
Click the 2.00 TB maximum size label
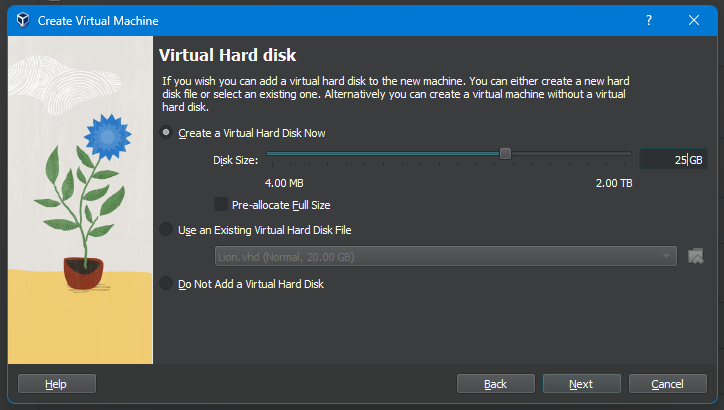click(x=613, y=184)
